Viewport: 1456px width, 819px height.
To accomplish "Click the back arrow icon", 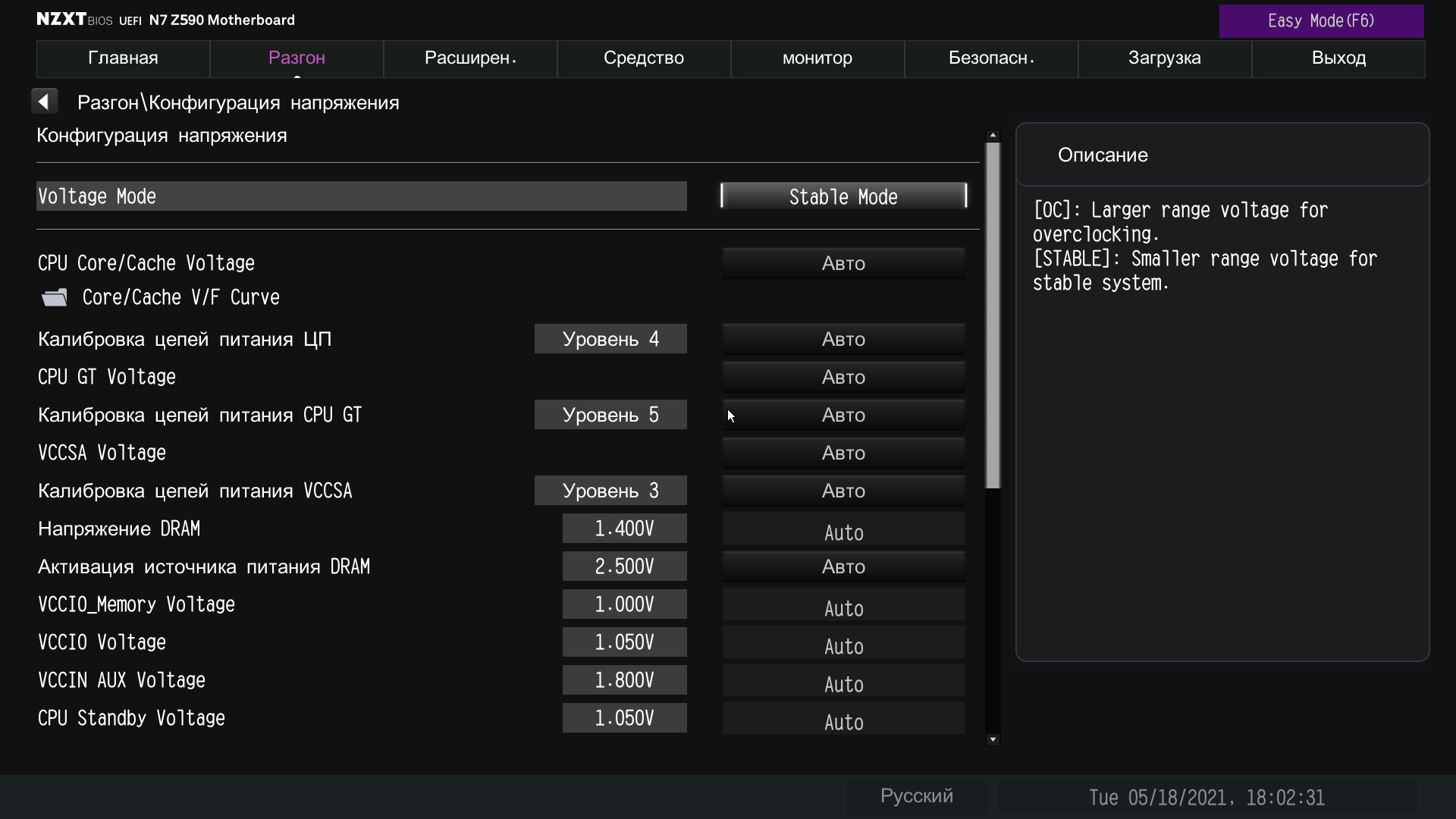I will (x=44, y=102).
